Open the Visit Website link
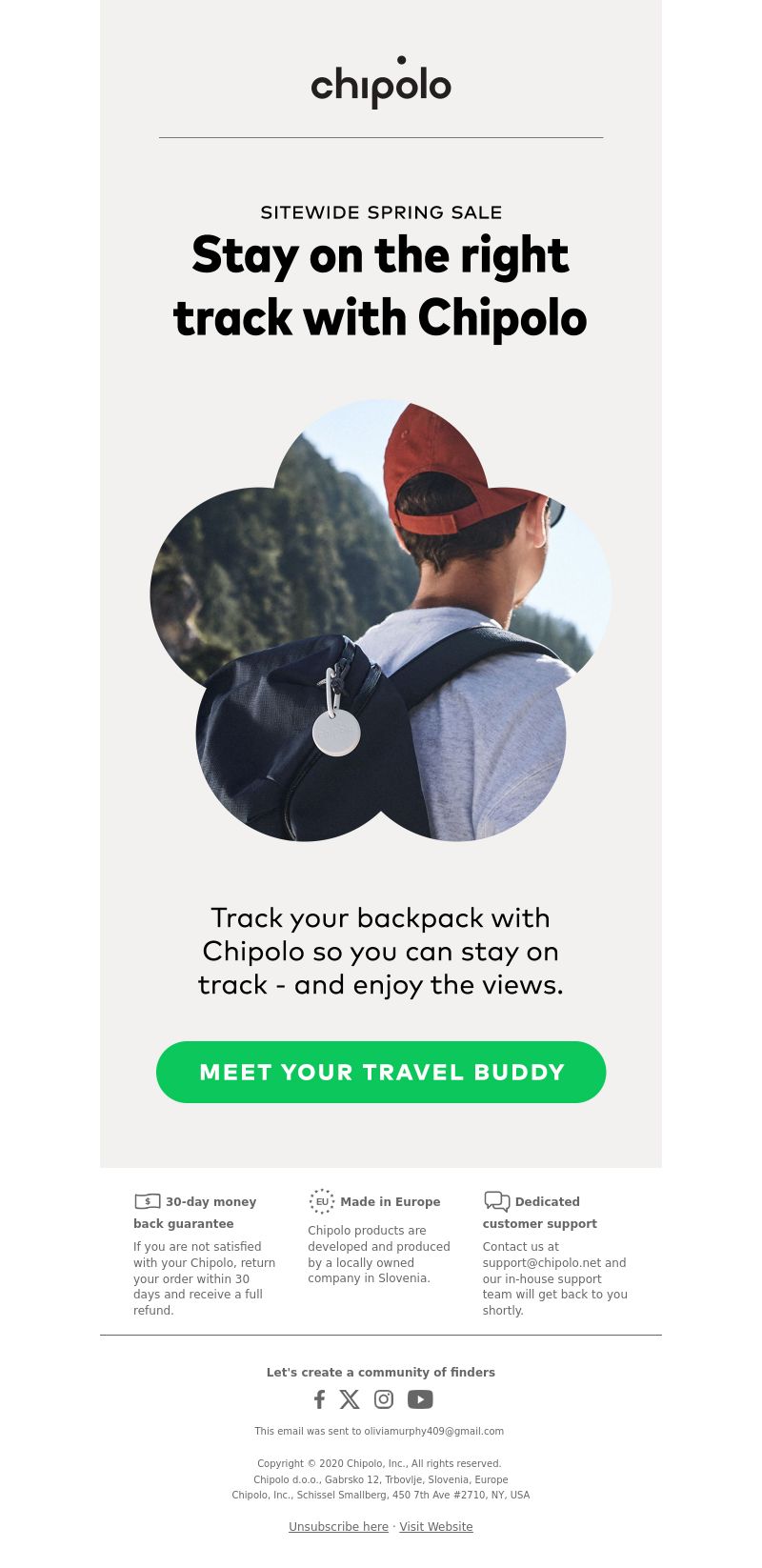The image size is (762, 1568). pyautogui.click(x=436, y=1526)
